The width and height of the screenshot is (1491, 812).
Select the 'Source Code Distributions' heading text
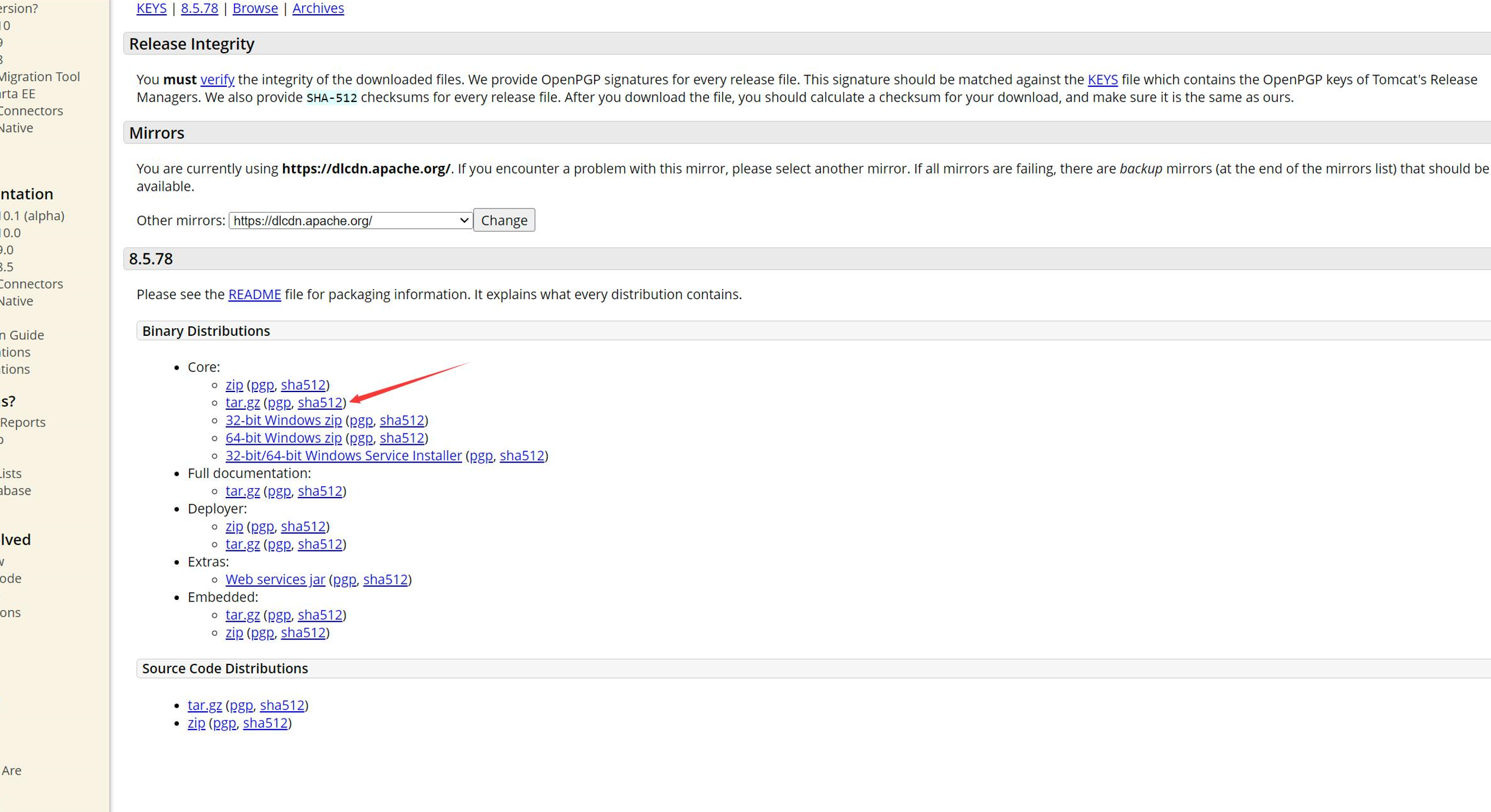point(225,669)
